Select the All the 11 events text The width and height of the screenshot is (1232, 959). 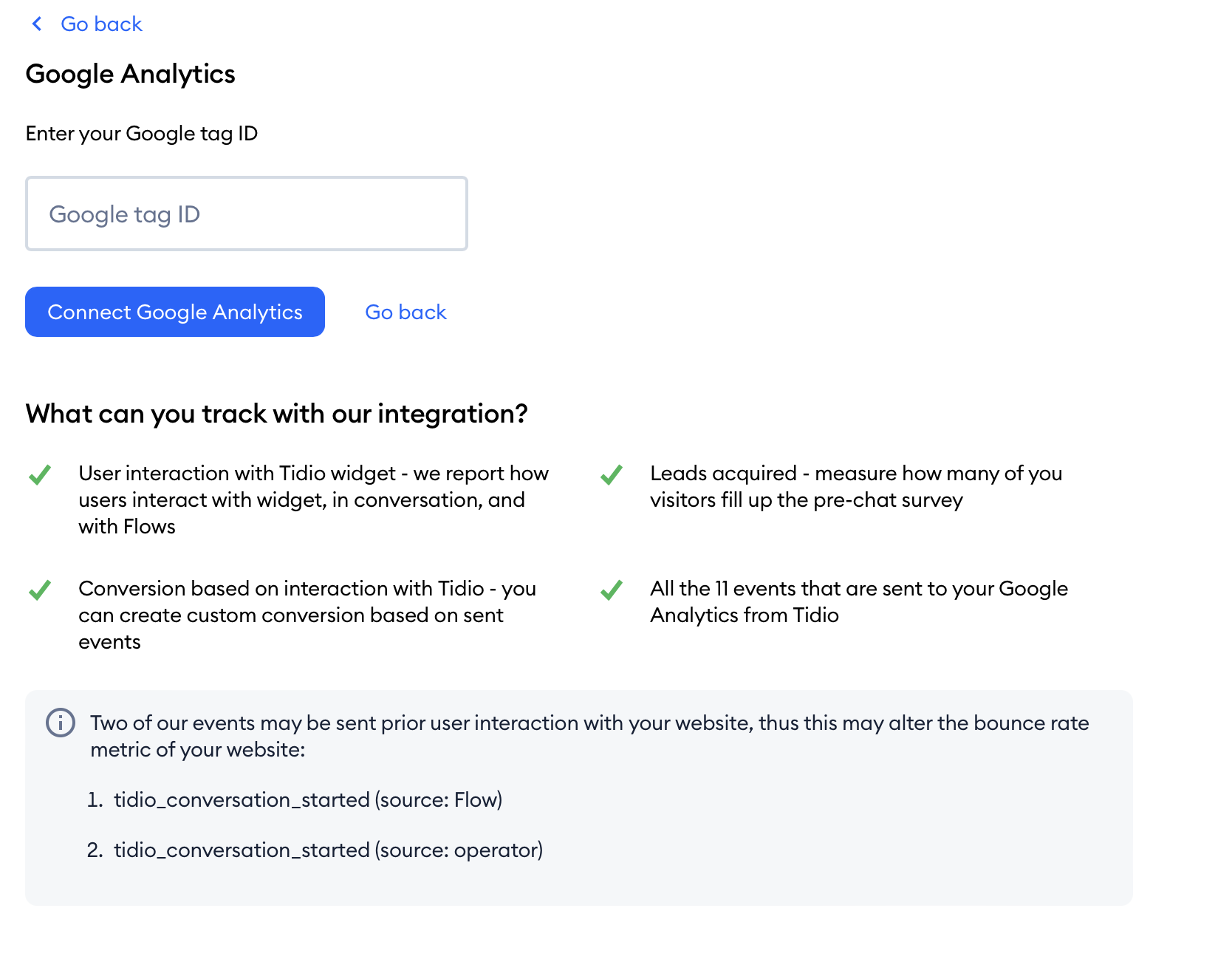[859, 601]
